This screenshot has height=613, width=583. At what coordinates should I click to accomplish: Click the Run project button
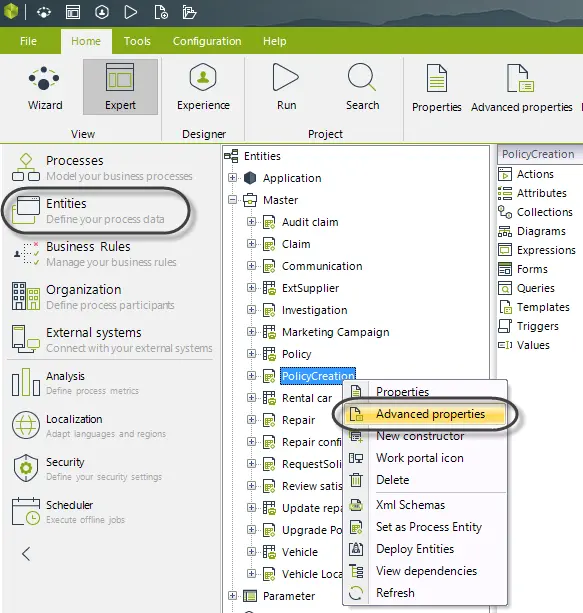click(286, 87)
